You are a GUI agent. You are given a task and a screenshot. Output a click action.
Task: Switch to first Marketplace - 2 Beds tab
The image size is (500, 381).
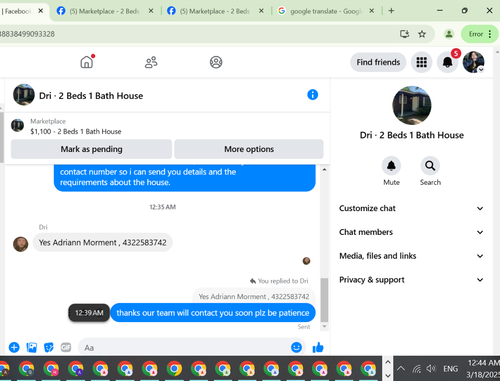[104, 11]
